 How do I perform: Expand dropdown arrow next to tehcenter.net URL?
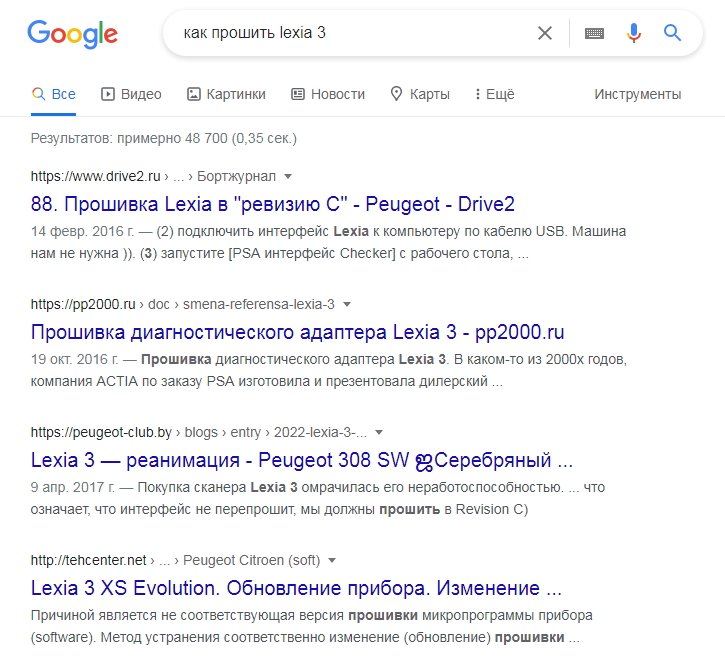tap(332, 560)
